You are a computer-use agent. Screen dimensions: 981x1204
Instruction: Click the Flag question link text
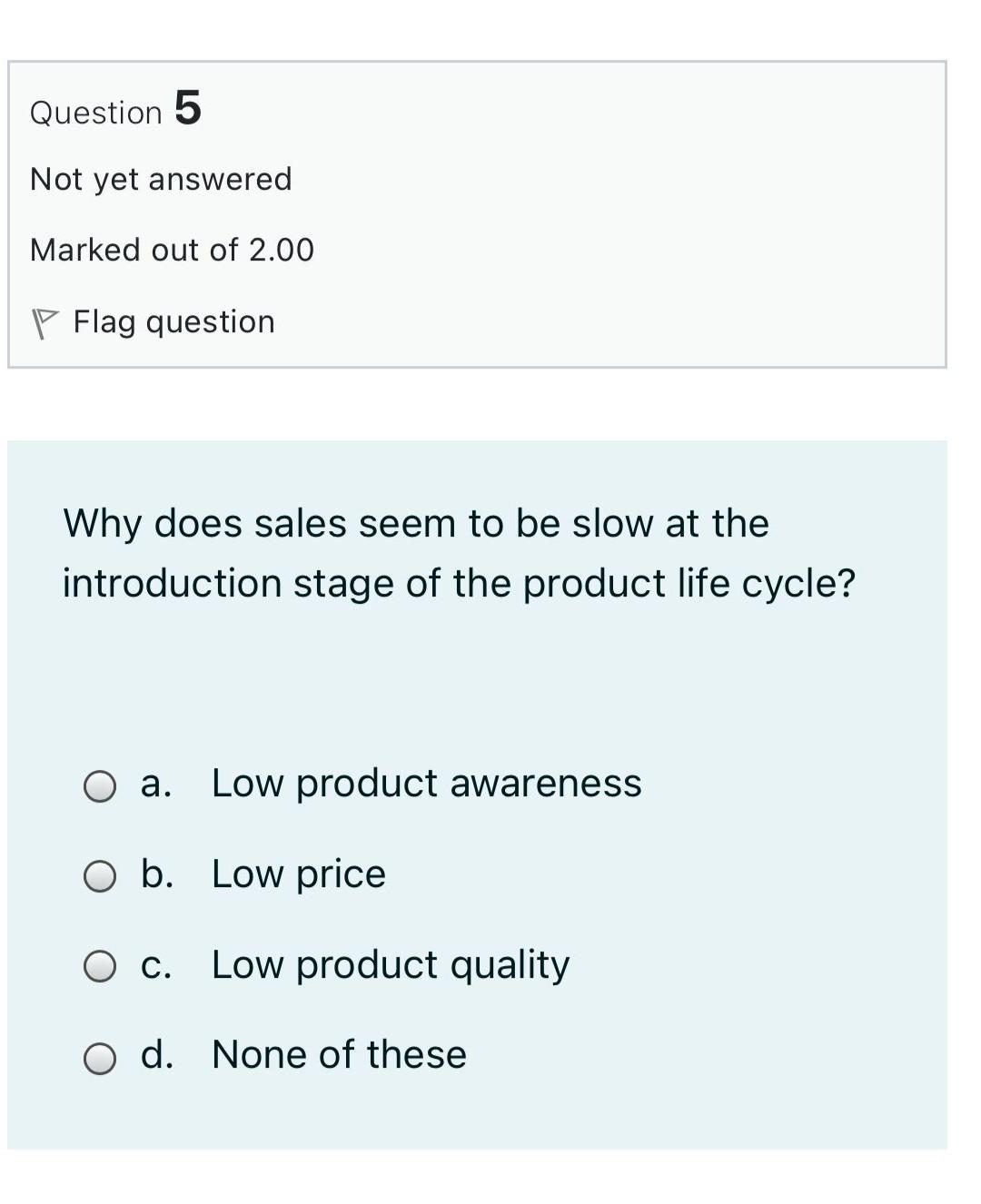pos(173,322)
